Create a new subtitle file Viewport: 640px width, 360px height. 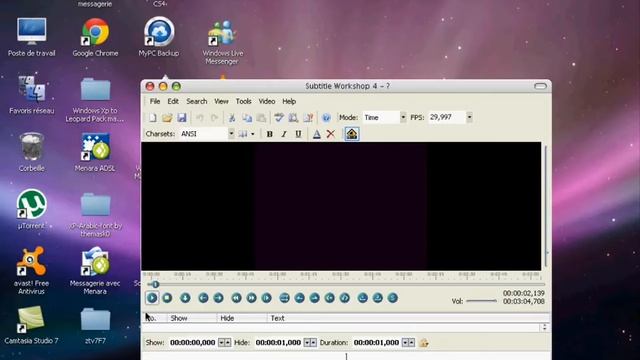tap(153, 118)
